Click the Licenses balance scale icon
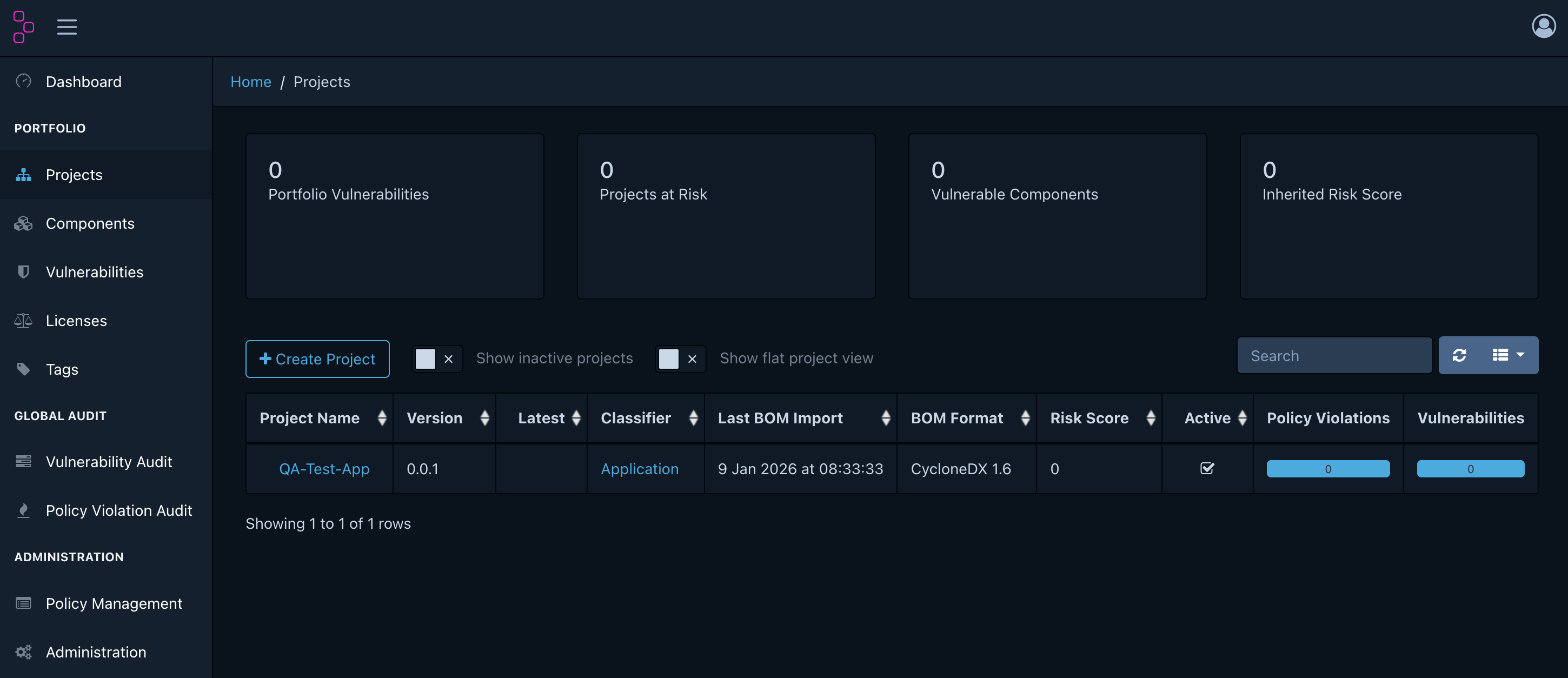Image resolution: width=1568 pixels, height=678 pixels. point(23,321)
